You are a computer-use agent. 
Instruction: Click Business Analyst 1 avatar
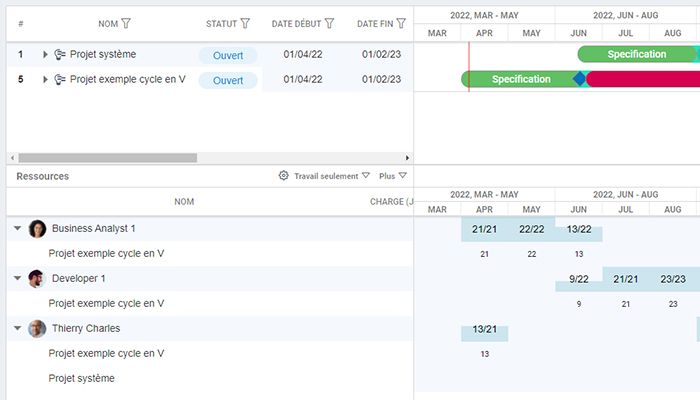(37, 229)
